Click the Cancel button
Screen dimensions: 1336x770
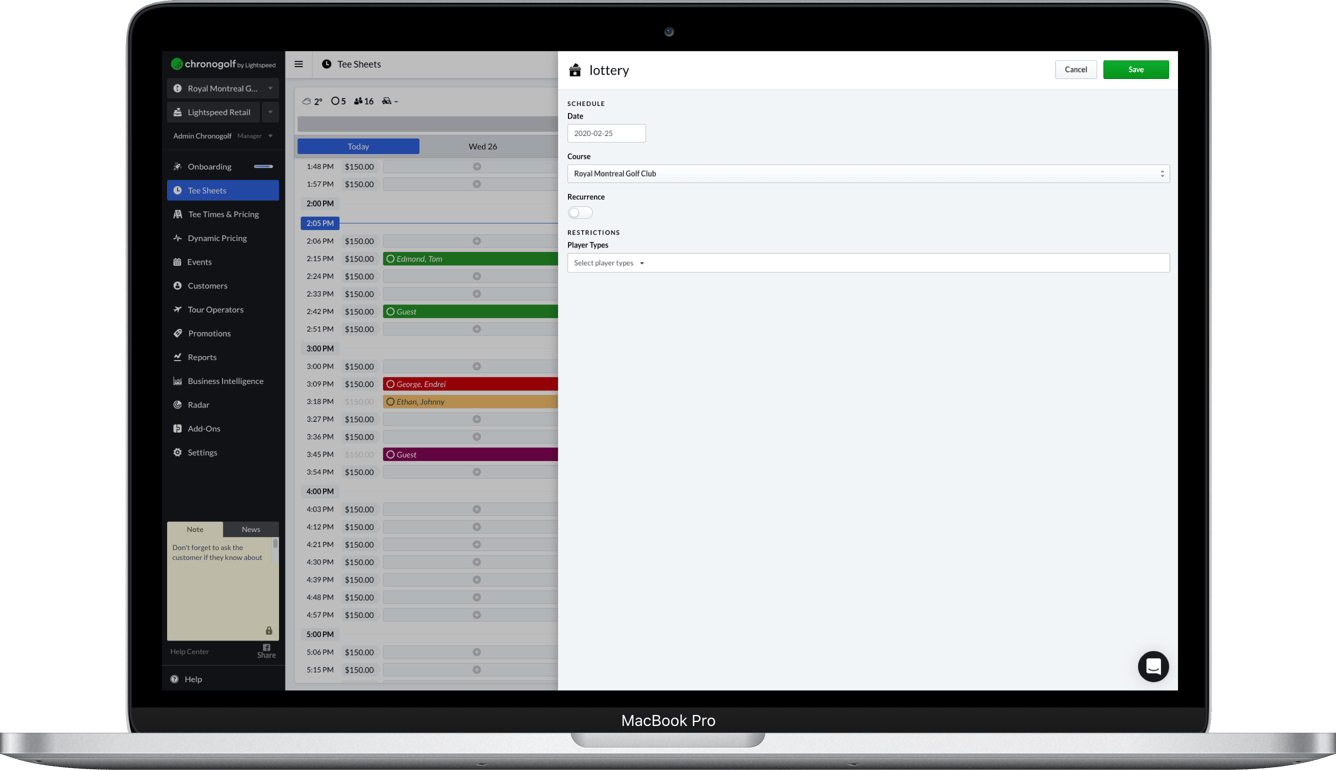click(1076, 70)
